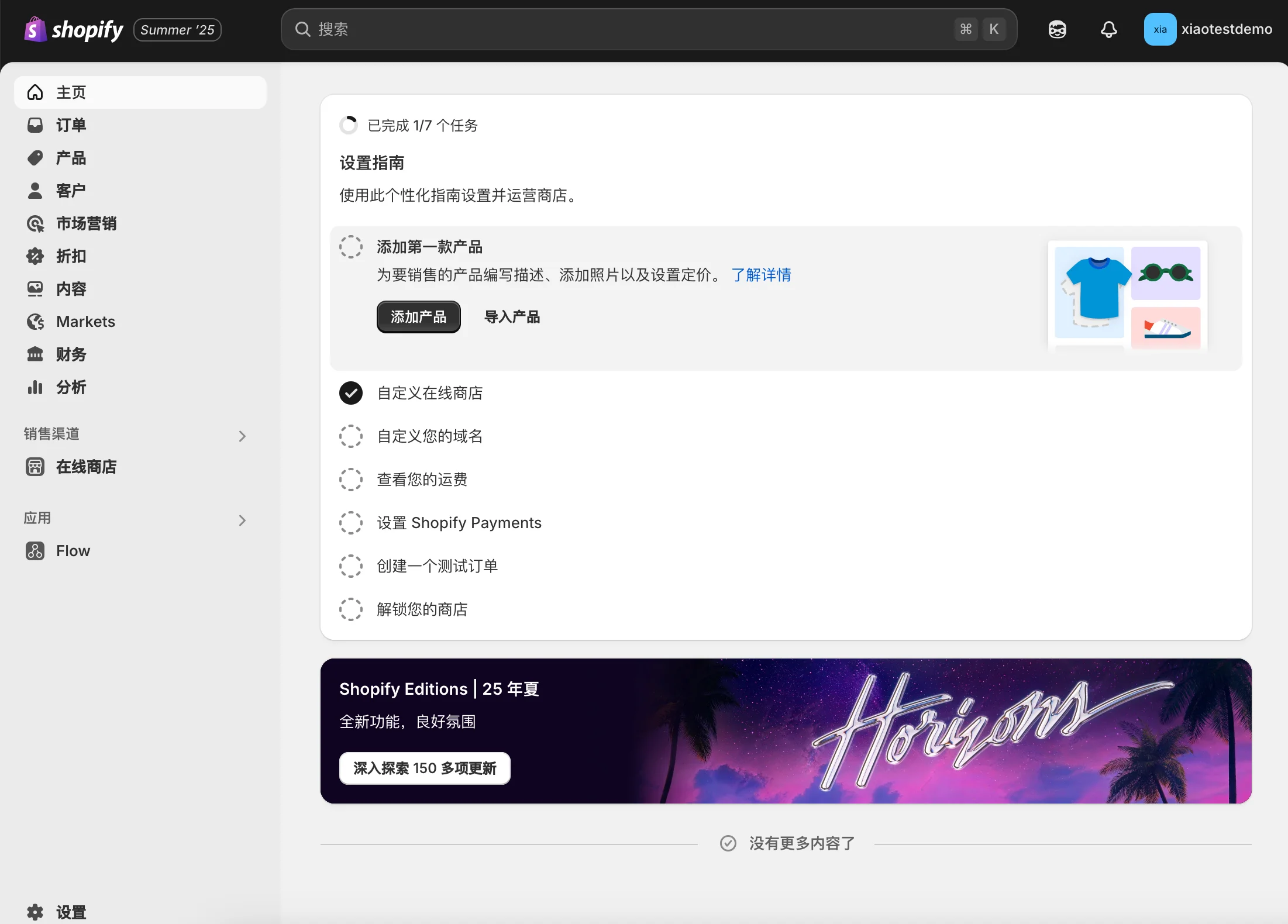
Task: Open 内容 section label
Action: coord(71,289)
